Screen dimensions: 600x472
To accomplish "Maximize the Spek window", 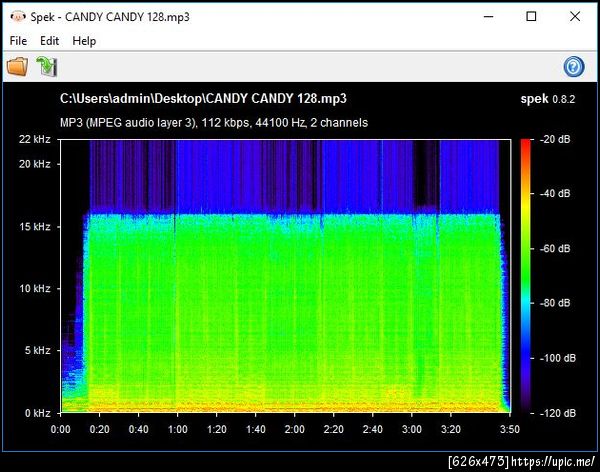I will click(x=531, y=16).
